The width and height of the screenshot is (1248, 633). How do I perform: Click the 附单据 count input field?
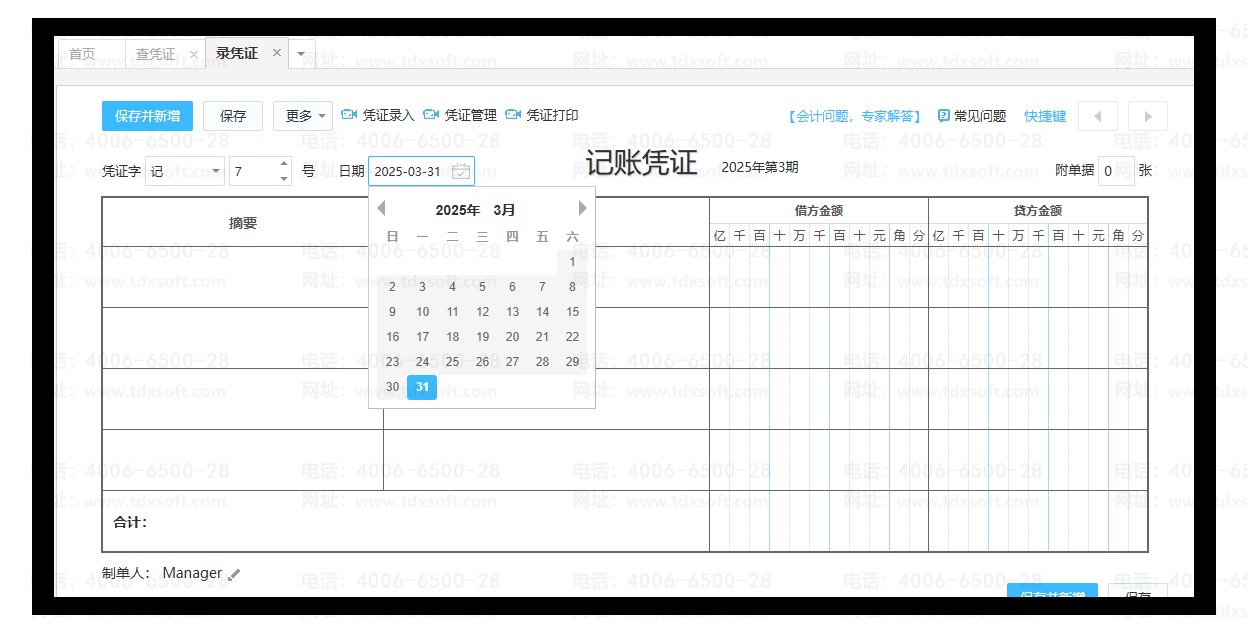1115,171
